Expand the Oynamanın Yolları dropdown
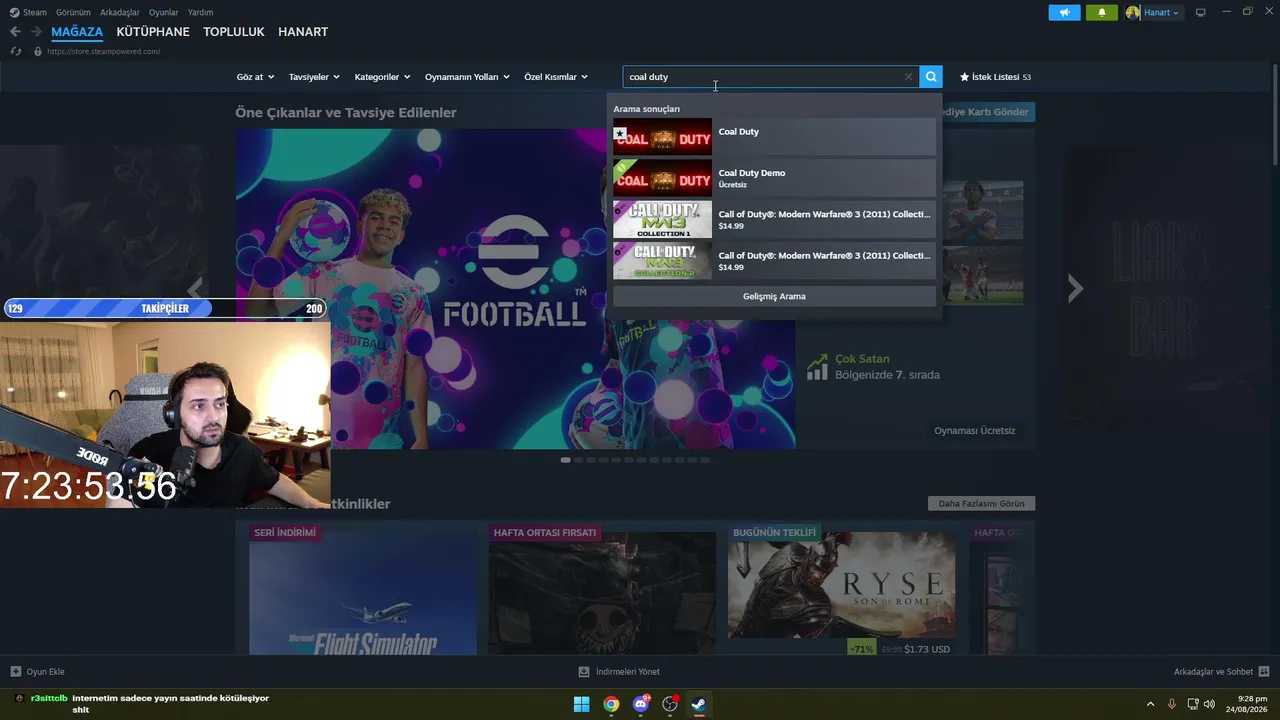 point(467,77)
